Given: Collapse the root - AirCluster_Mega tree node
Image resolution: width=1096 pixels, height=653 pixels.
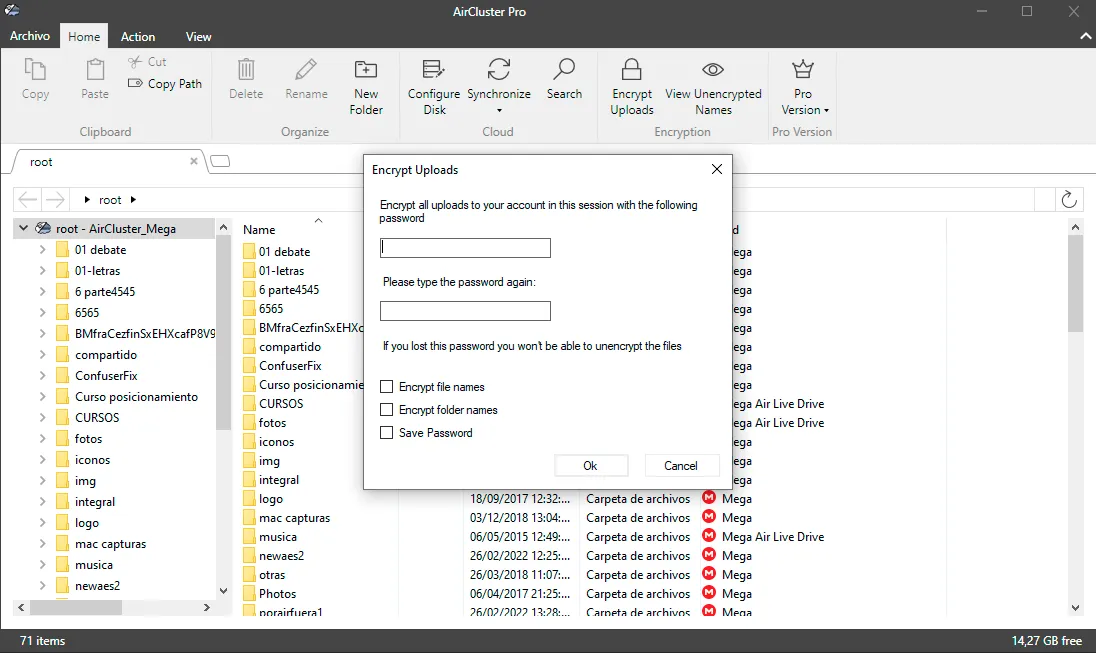Looking at the screenshot, I should click(x=23, y=228).
